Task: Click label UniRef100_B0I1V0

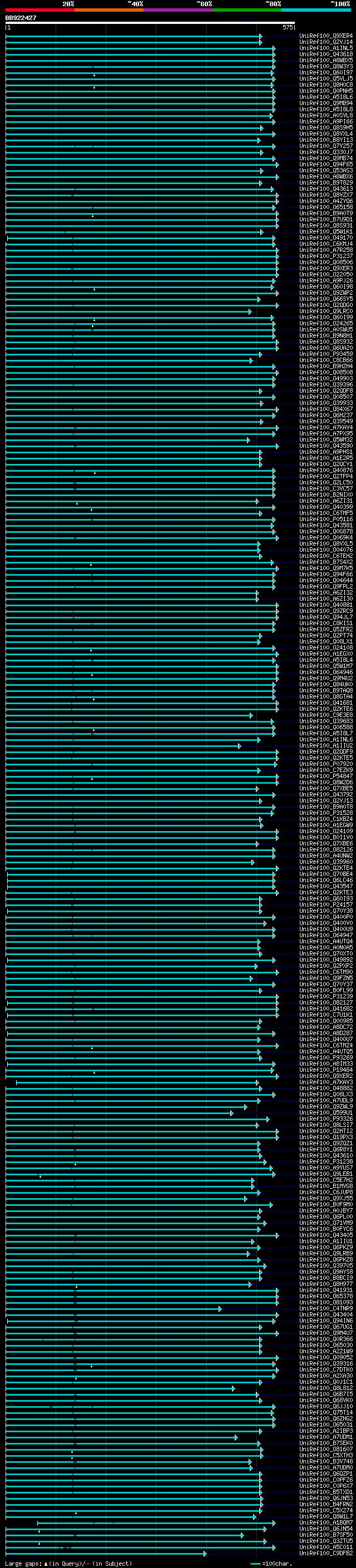Action: [326, 837]
